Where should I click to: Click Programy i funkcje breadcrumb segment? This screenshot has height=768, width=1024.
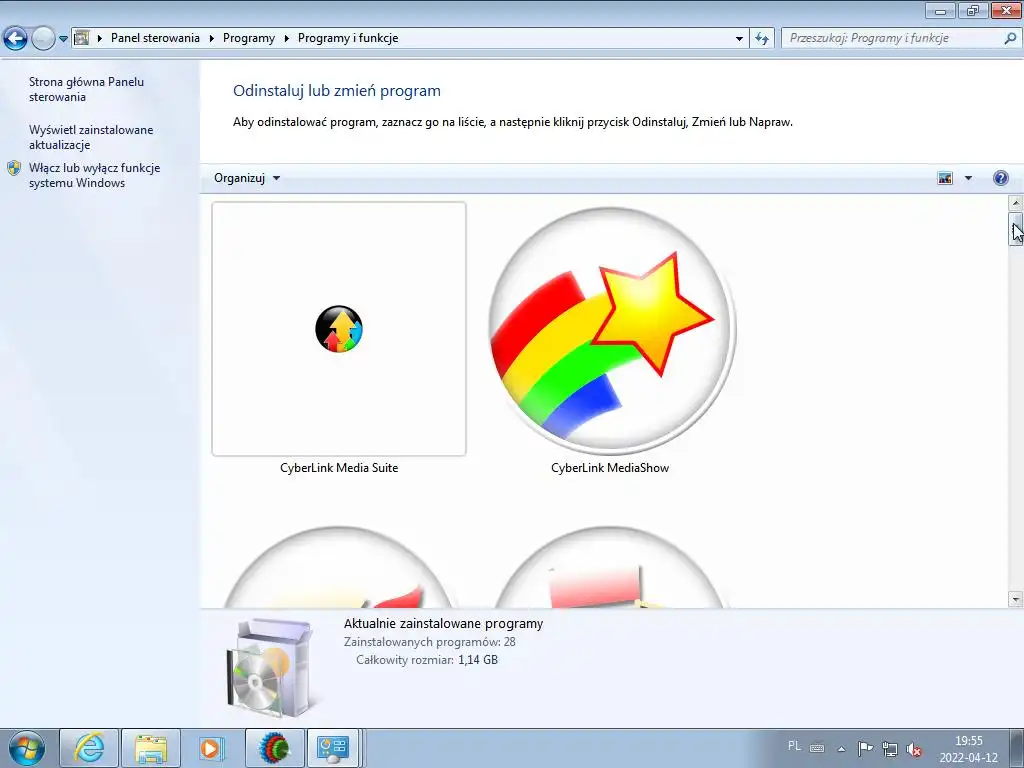pyautogui.click(x=348, y=38)
